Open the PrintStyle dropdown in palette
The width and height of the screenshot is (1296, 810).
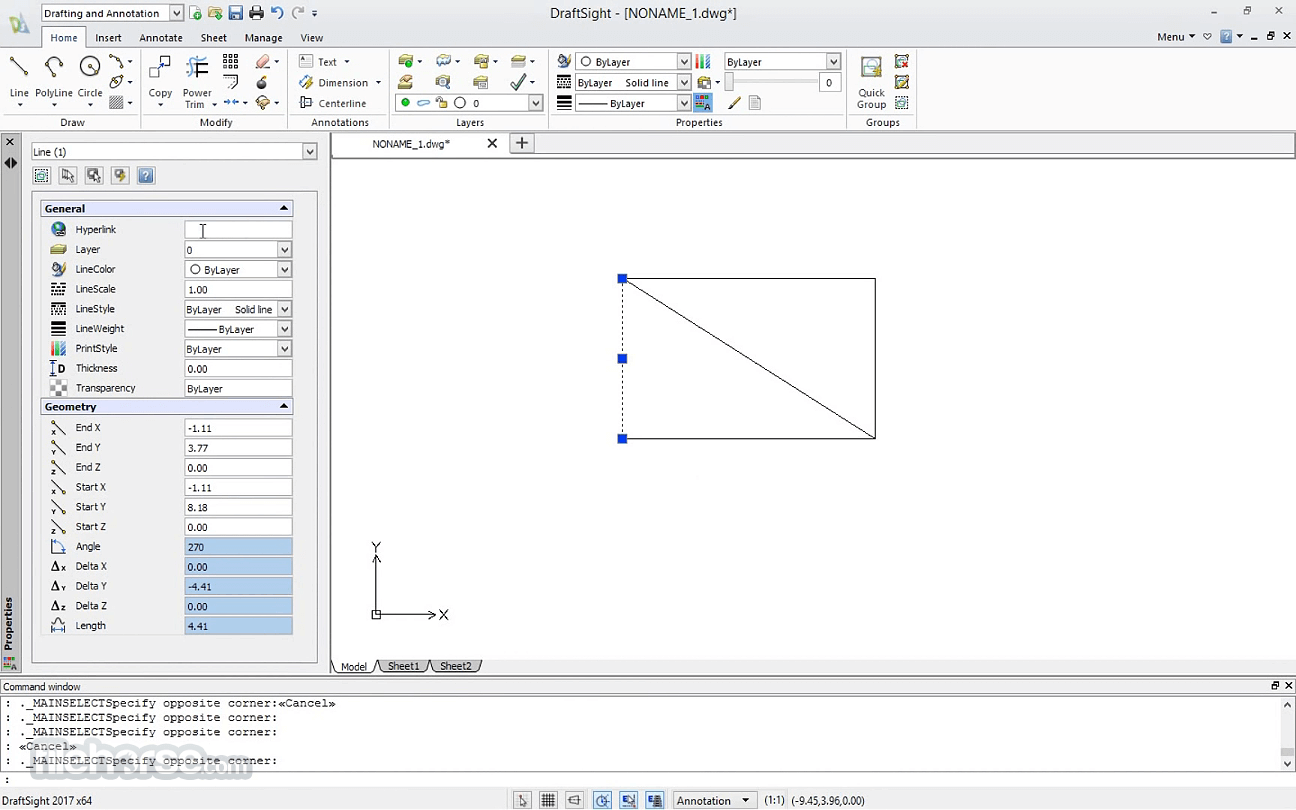pos(285,349)
